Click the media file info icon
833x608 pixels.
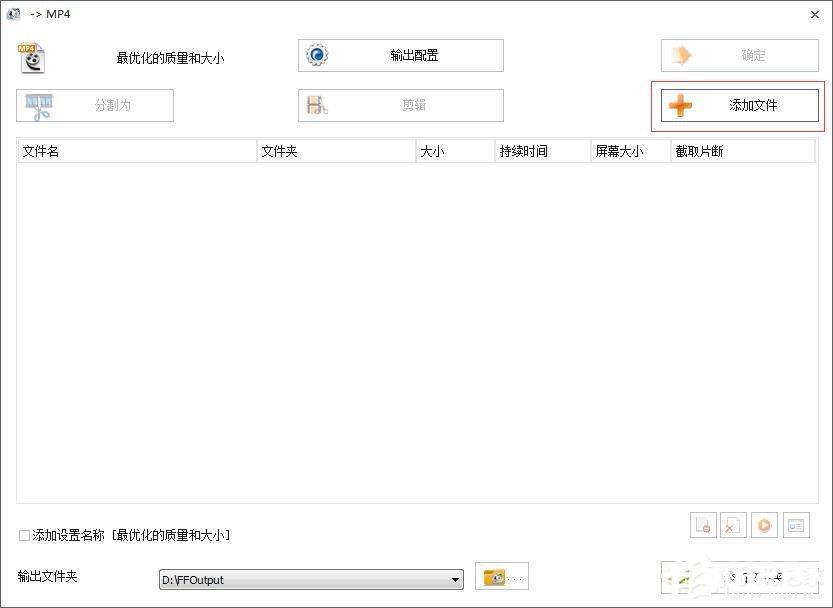pyautogui.click(x=796, y=526)
